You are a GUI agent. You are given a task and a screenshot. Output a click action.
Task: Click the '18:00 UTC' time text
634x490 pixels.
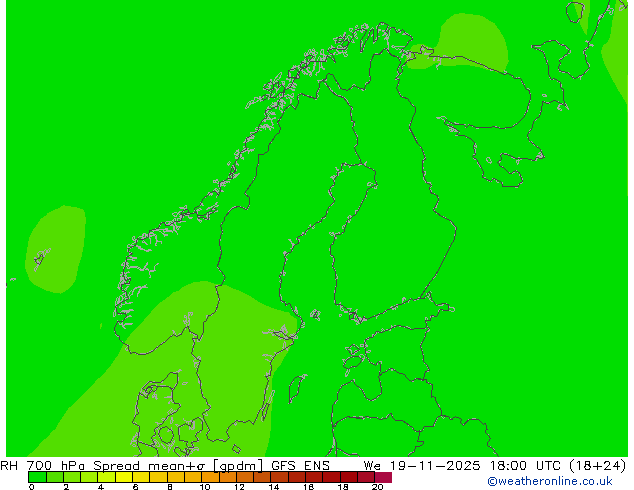(525, 465)
